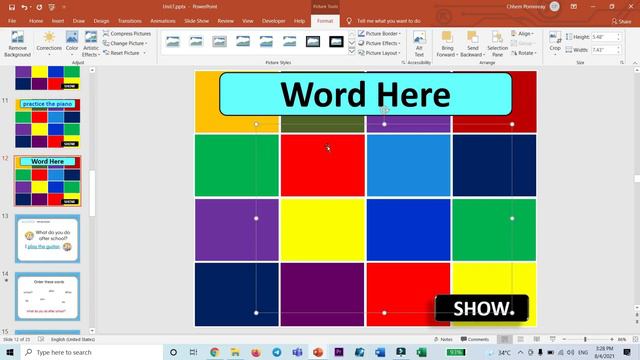Viewport: 640px width, 360px height.
Task: Open the File tab
Action: pos(12,21)
